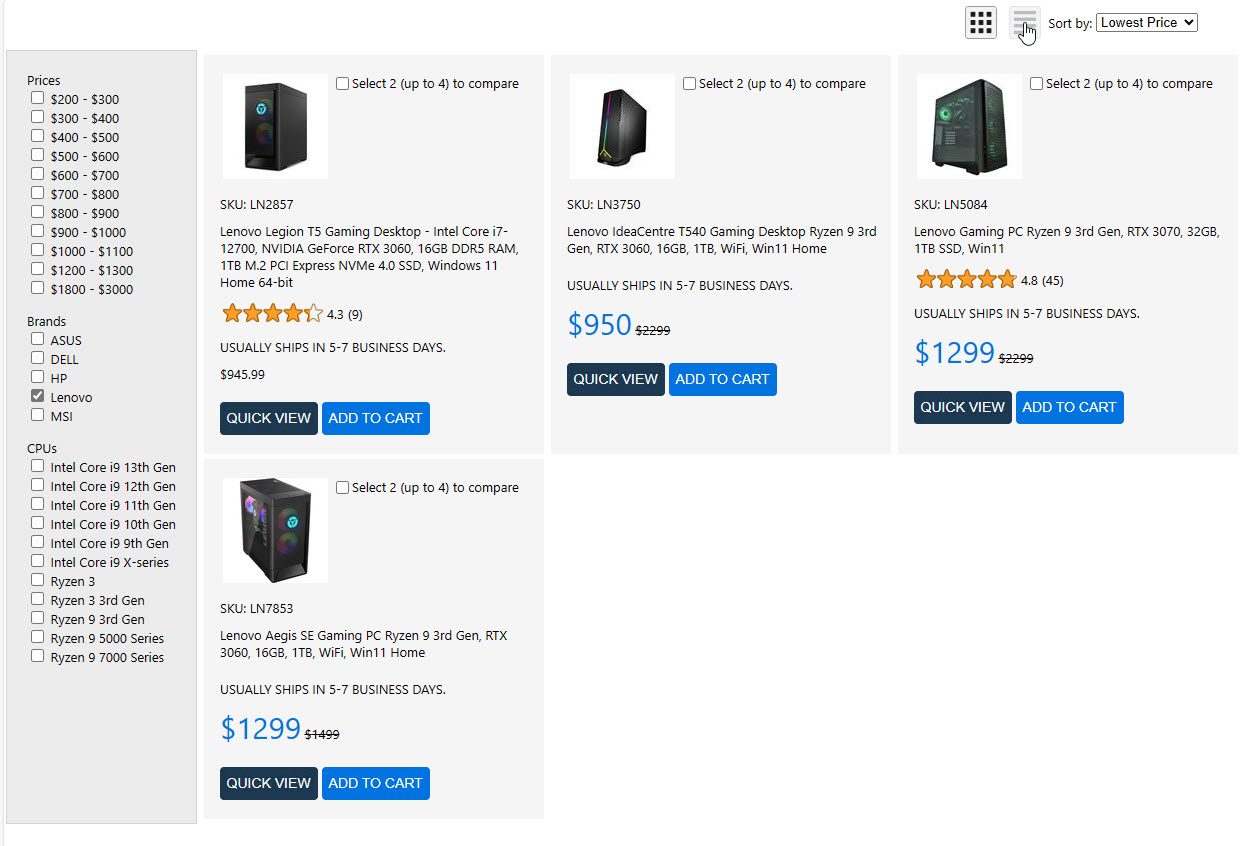Switch to grid view layout
The width and height of the screenshot is (1258, 846).
click(980, 22)
